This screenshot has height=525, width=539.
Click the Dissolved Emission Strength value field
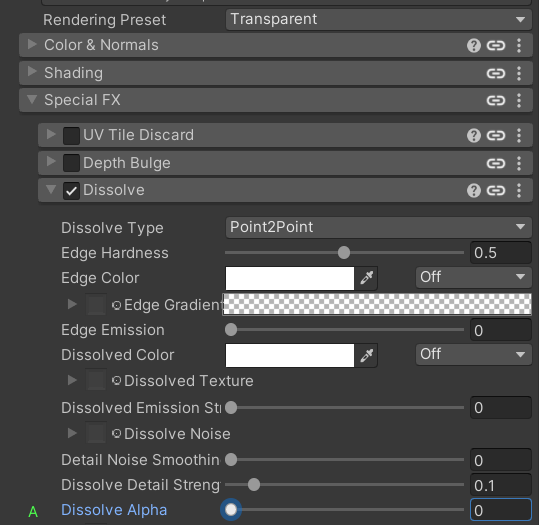coord(501,408)
